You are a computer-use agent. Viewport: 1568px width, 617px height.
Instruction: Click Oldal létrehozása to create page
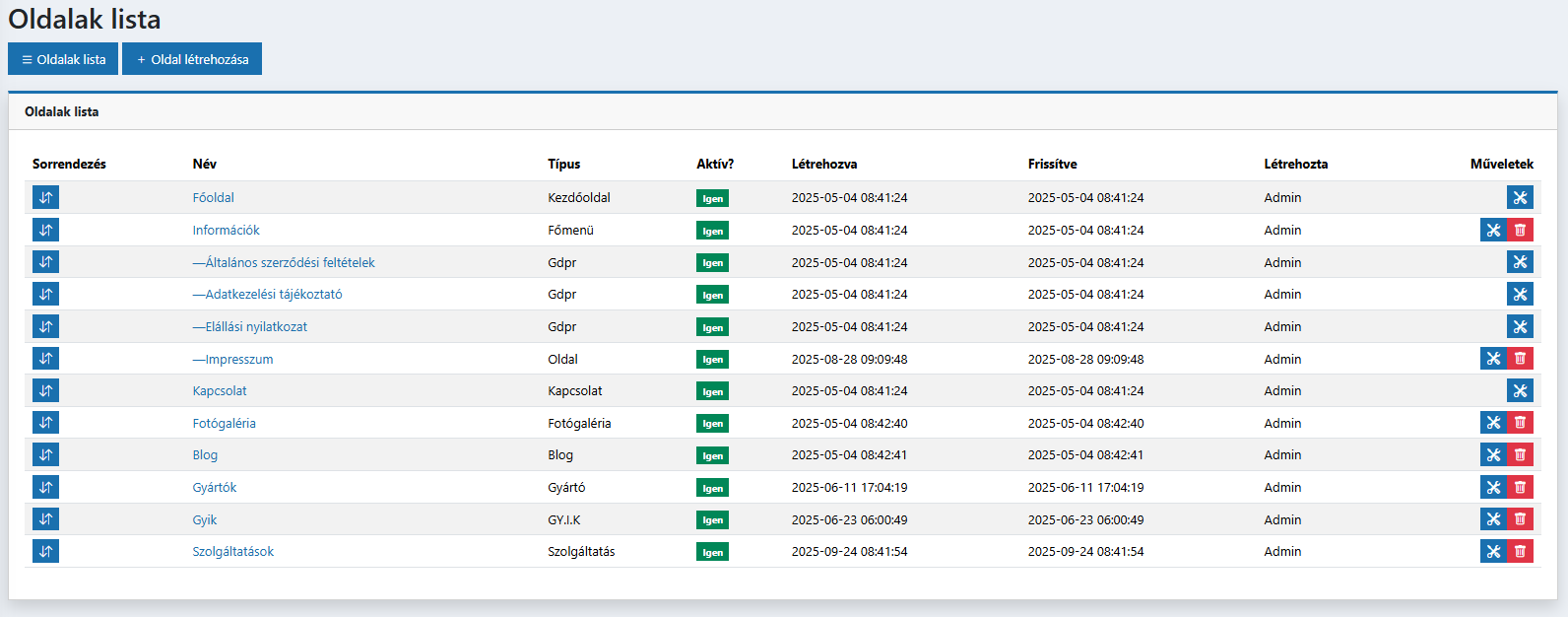pyautogui.click(x=192, y=59)
